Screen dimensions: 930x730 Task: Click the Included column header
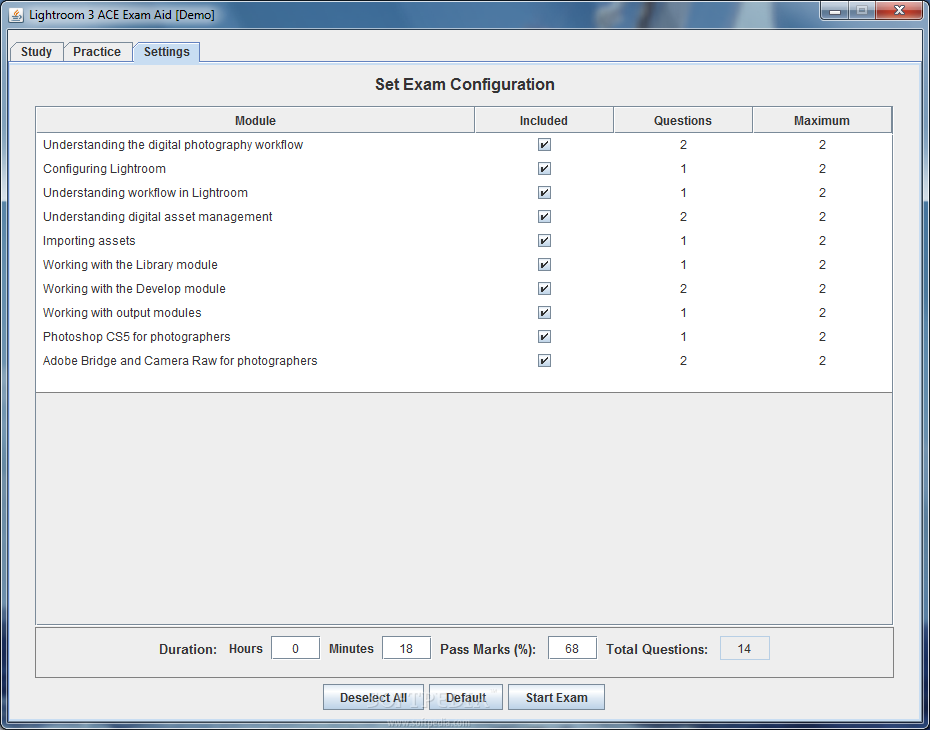point(544,120)
